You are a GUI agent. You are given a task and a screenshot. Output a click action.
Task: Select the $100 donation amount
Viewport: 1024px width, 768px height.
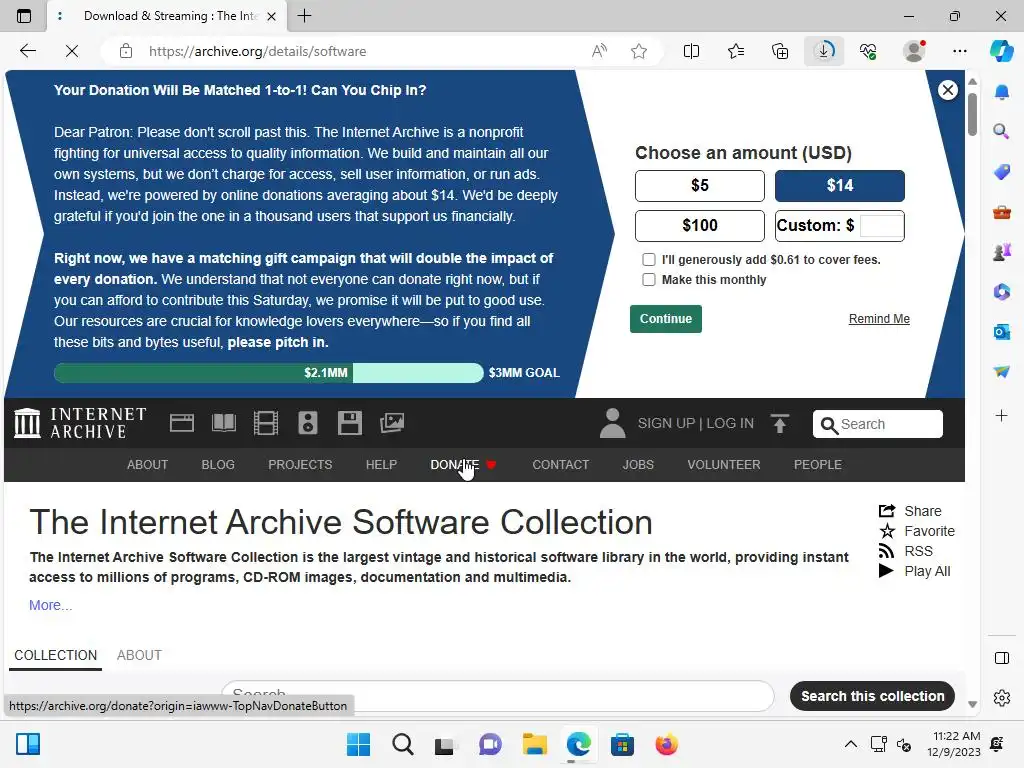point(699,225)
